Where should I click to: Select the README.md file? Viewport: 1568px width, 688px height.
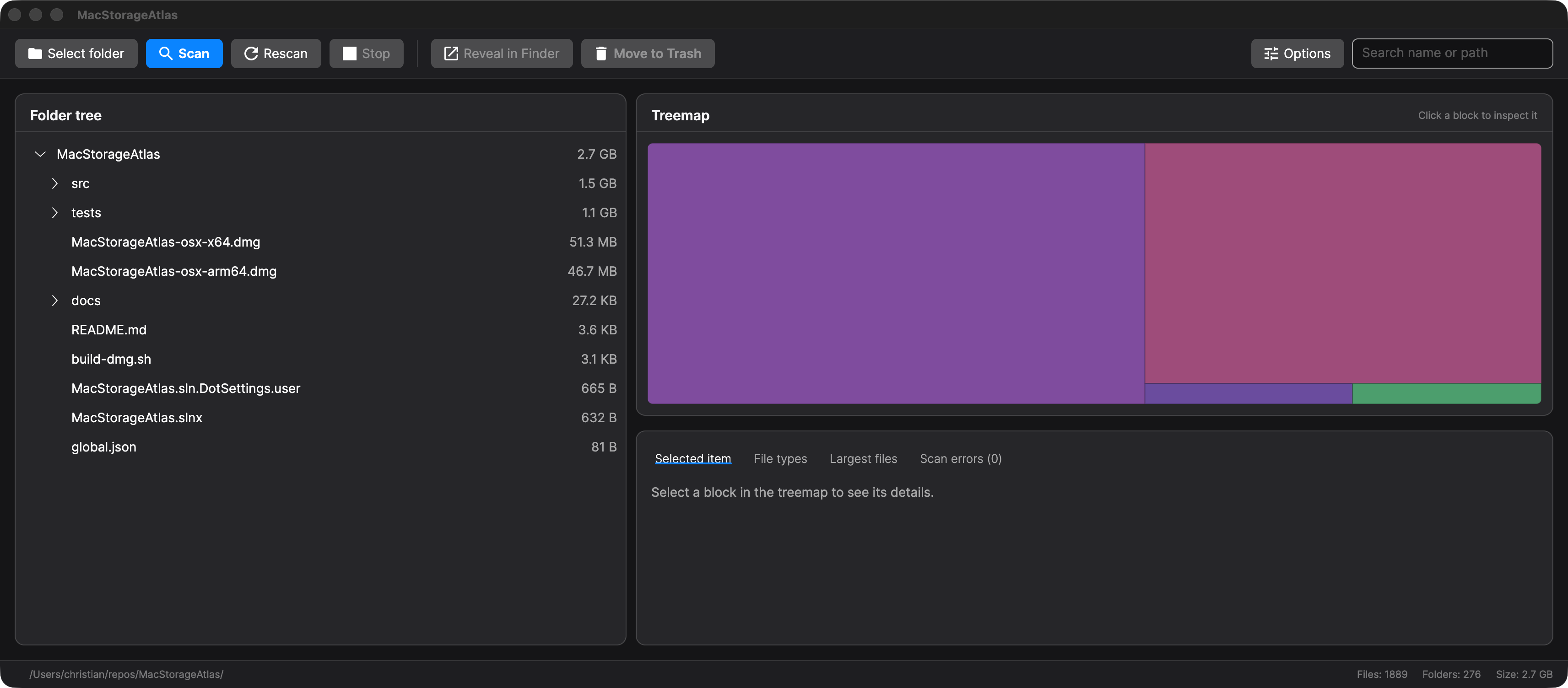tap(109, 329)
